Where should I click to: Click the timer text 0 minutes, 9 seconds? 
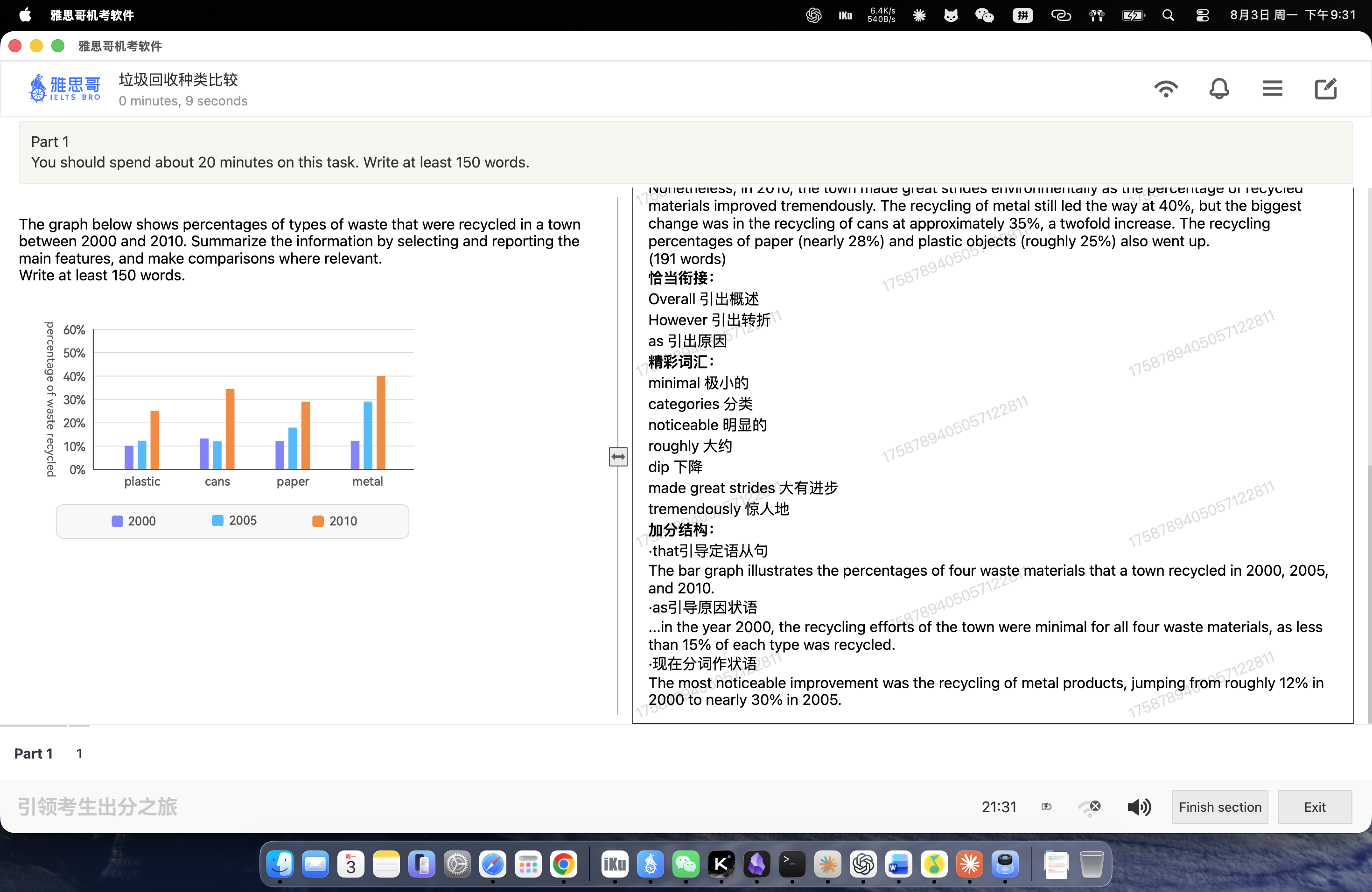coord(183,101)
